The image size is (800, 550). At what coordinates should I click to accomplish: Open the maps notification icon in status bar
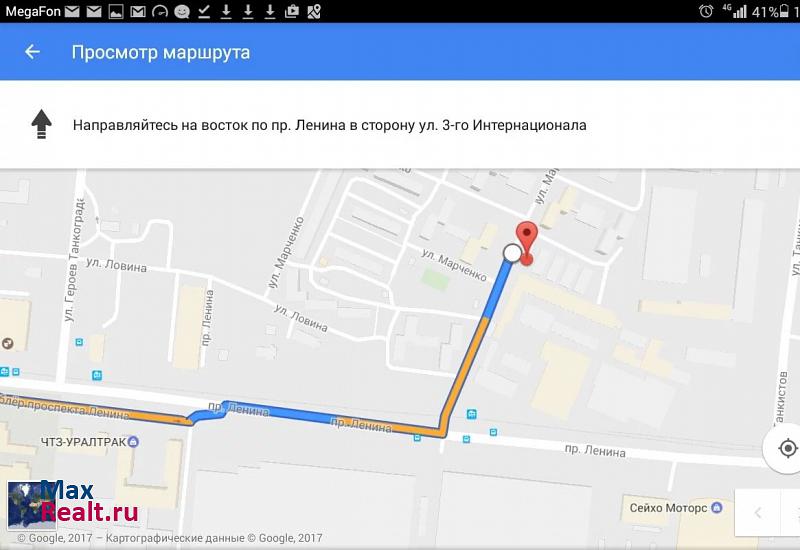coord(314,11)
